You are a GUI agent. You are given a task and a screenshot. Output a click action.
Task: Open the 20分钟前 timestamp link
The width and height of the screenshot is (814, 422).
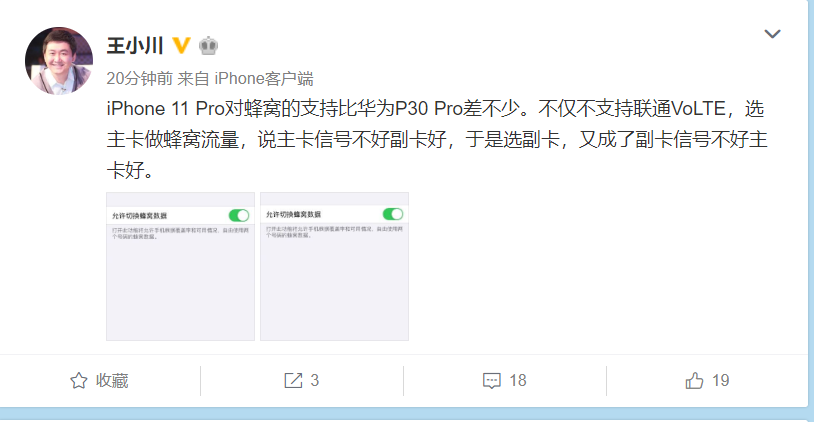click(140, 78)
